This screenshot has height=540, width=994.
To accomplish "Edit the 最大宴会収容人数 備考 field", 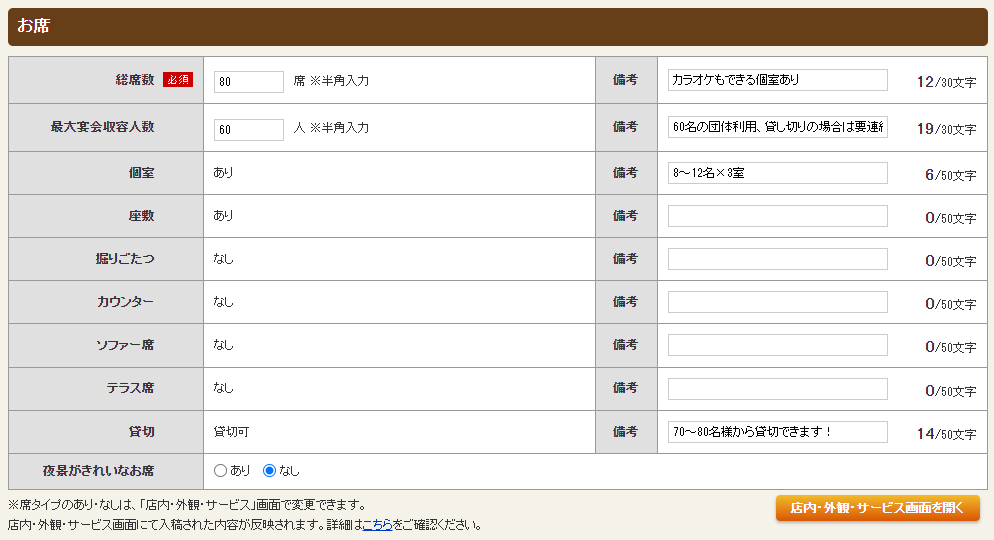I will [777, 127].
